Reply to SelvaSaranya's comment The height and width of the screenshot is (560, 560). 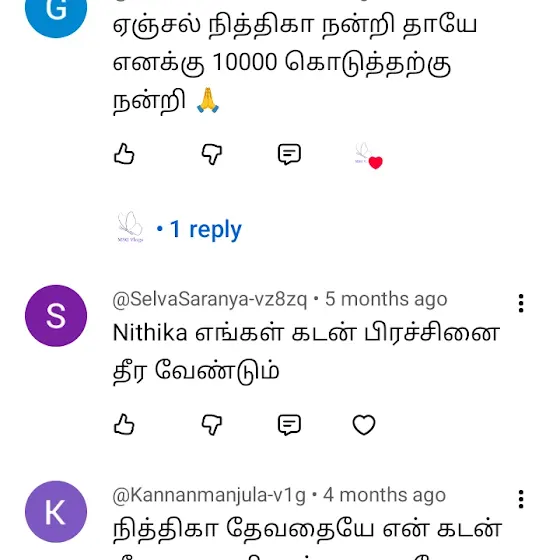(289, 425)
